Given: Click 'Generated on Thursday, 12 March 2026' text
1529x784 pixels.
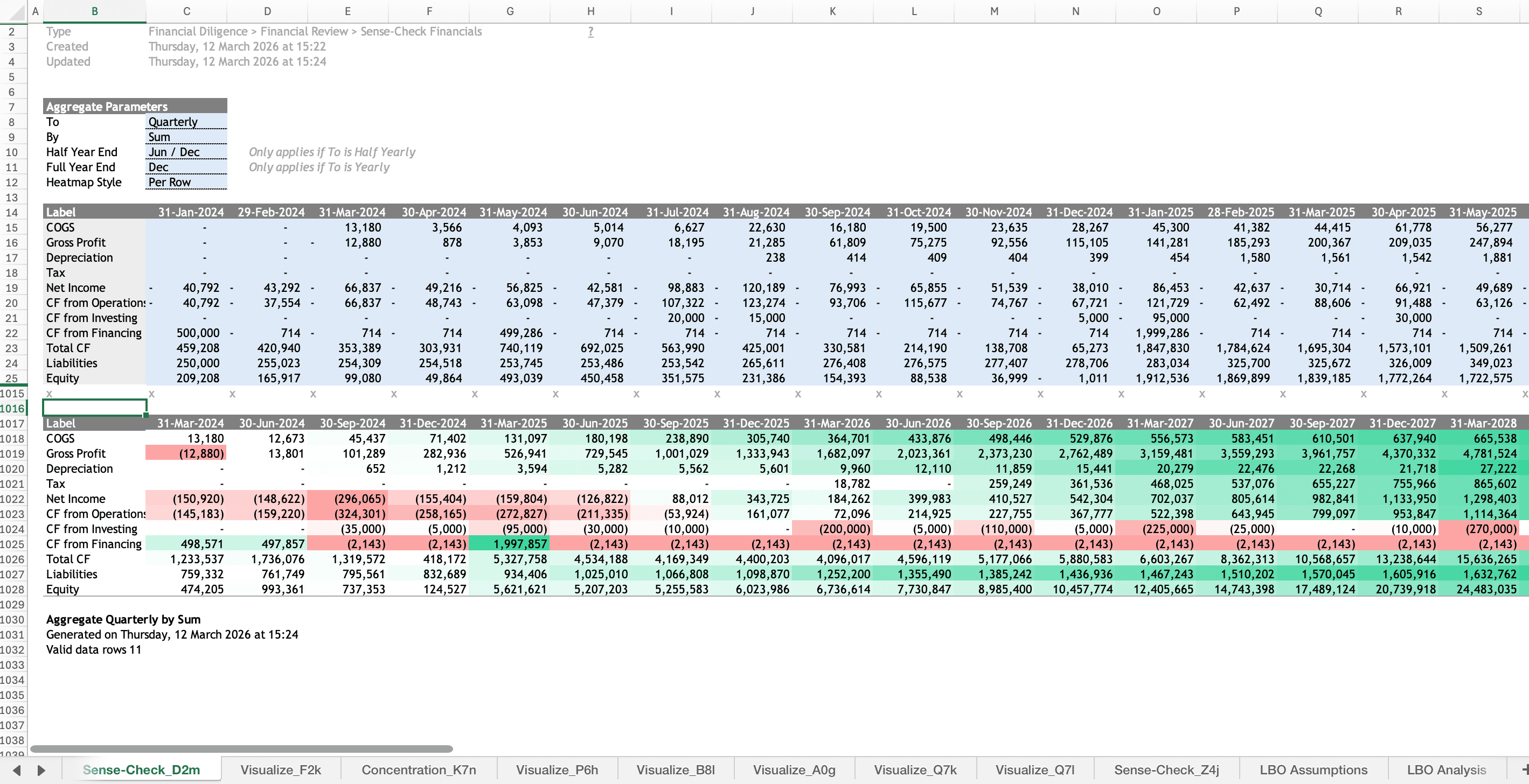Looking at the screenshot, I should click(x=172, y=634).
